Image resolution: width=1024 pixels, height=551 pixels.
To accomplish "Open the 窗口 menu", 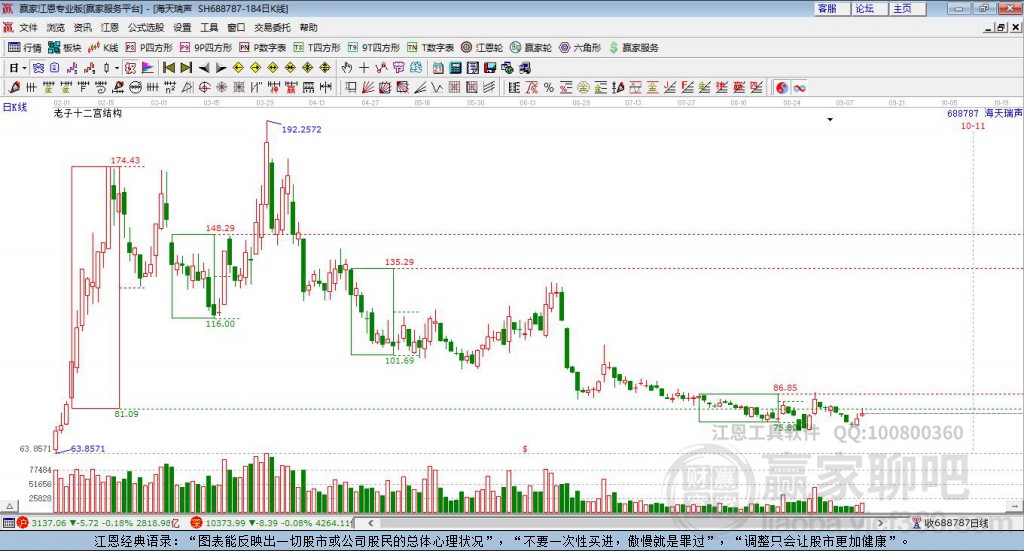I will (236, 27).
